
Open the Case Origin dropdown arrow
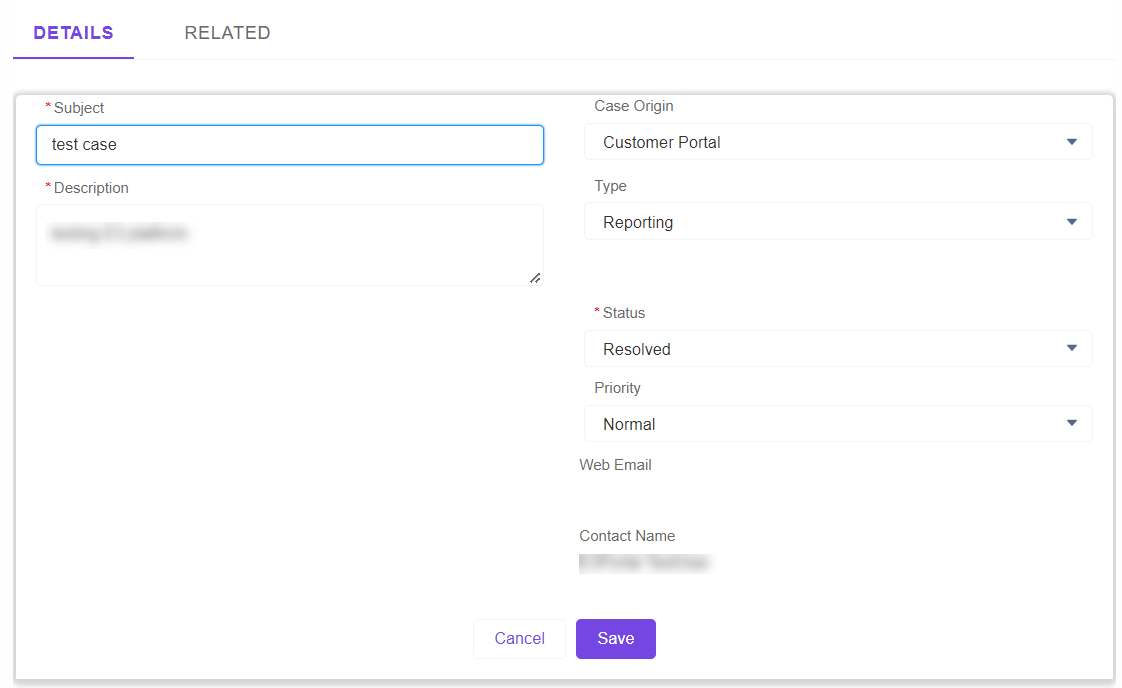[1071, 141]
